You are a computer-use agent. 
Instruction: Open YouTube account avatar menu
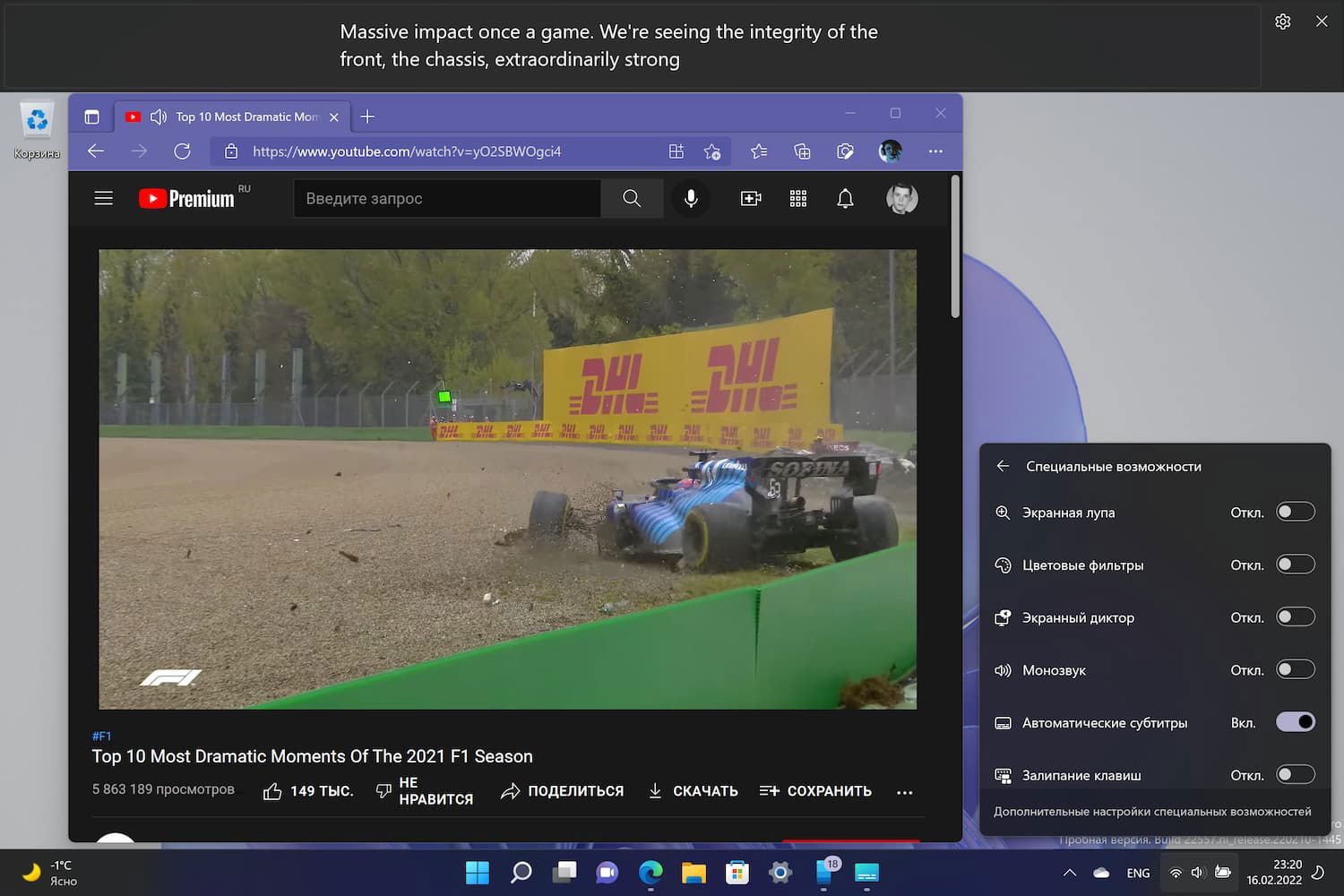(902, 198)
